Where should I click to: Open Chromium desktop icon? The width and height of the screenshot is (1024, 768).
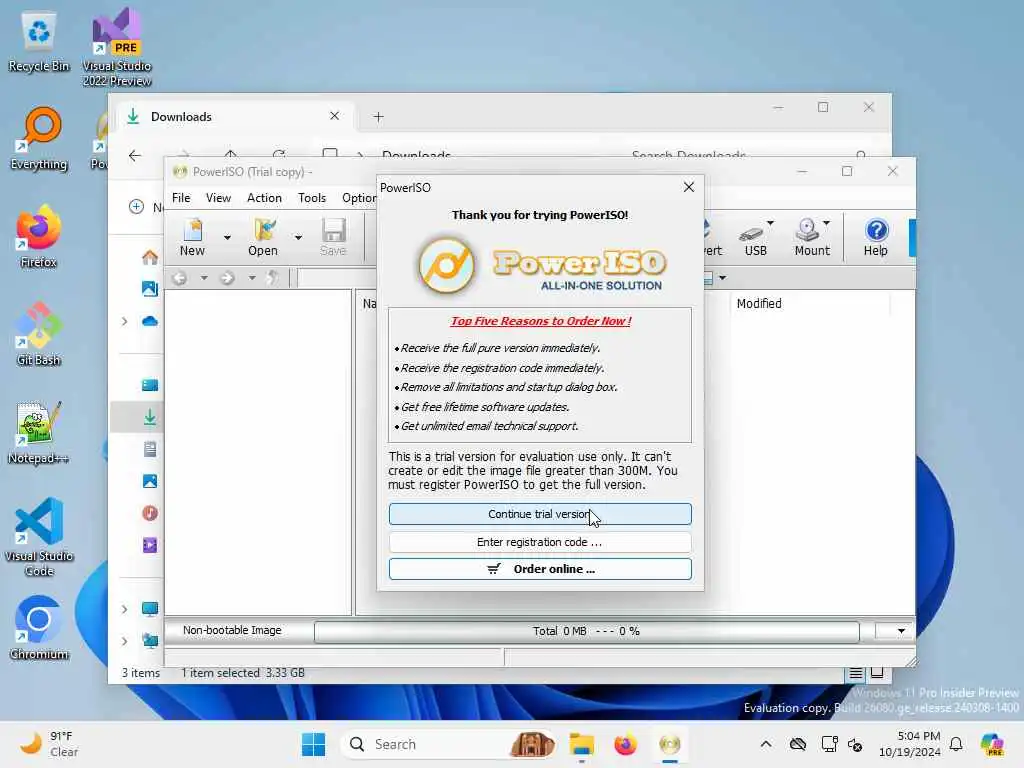tap(39, 628)
